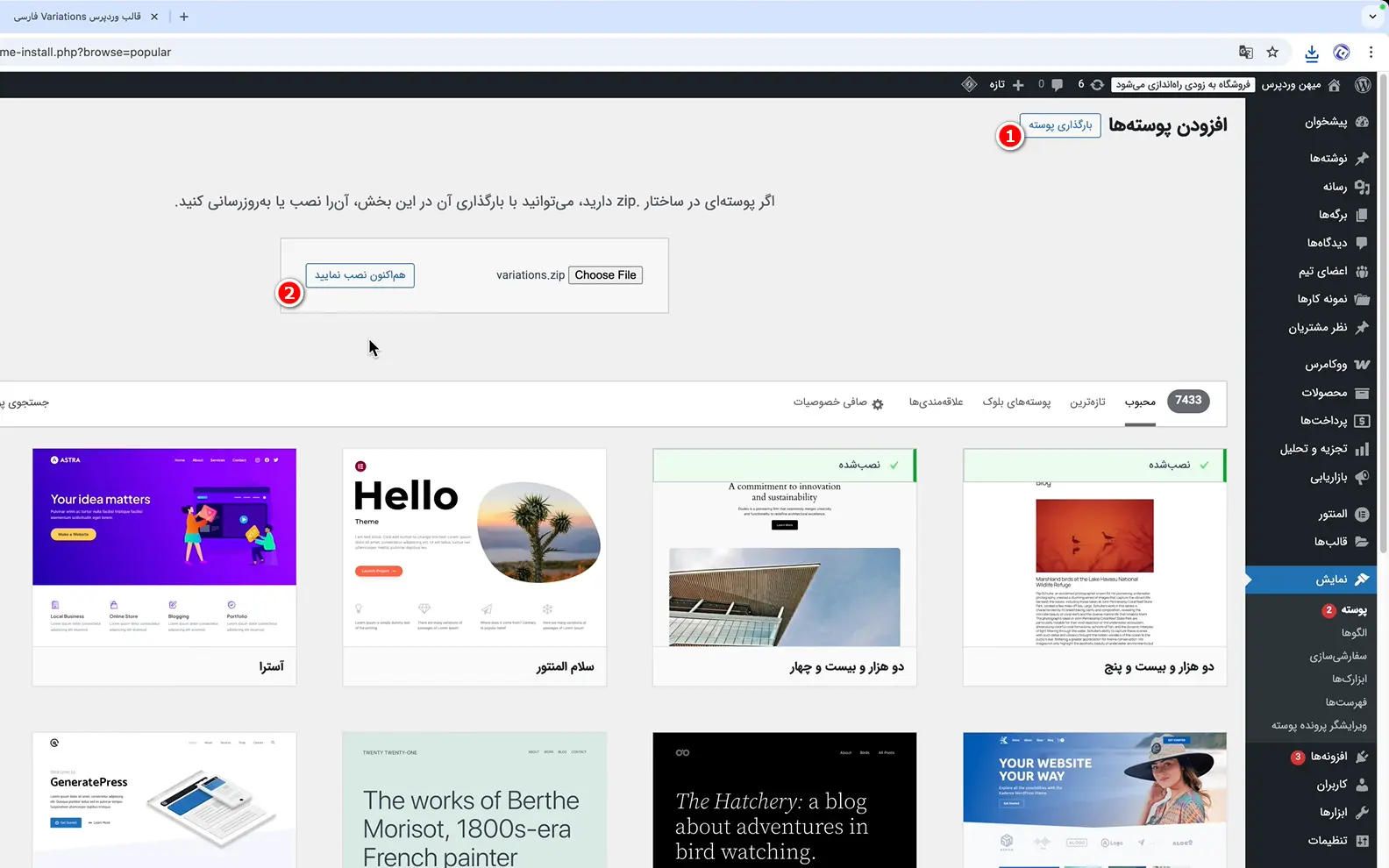
Task: Click the diamond icon in admin bar
Action: pyautogui.click(x=969, y=84)
